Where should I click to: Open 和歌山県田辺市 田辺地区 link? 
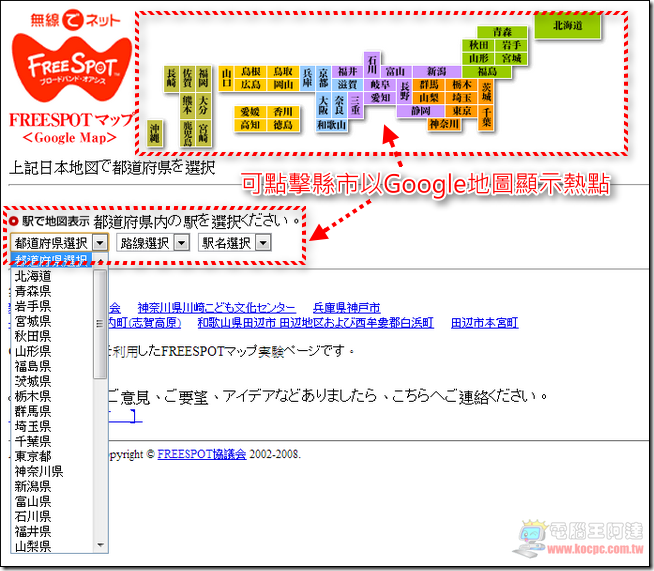coord(316,323)
